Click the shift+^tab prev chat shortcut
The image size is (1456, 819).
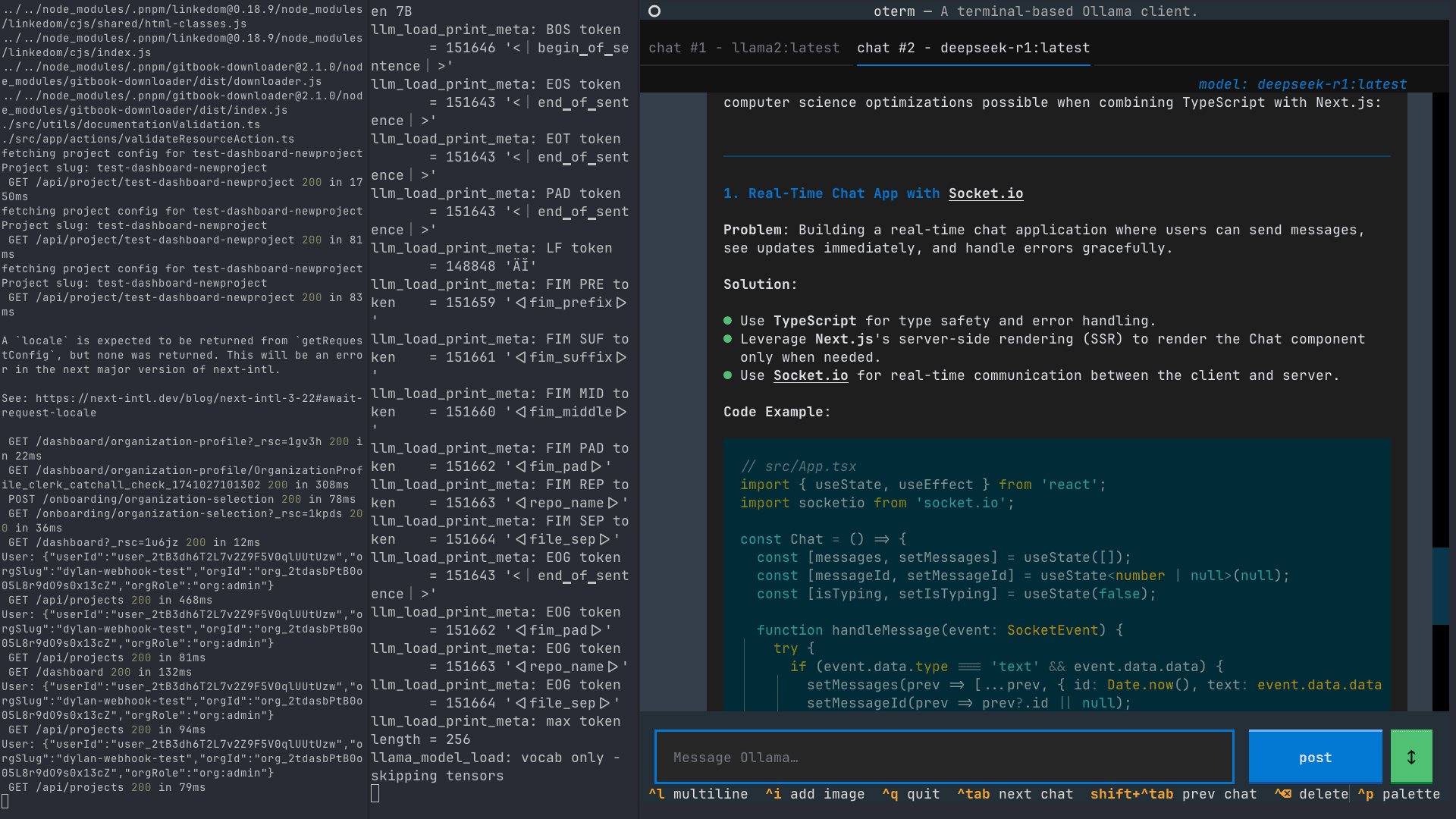(1173, 794)
